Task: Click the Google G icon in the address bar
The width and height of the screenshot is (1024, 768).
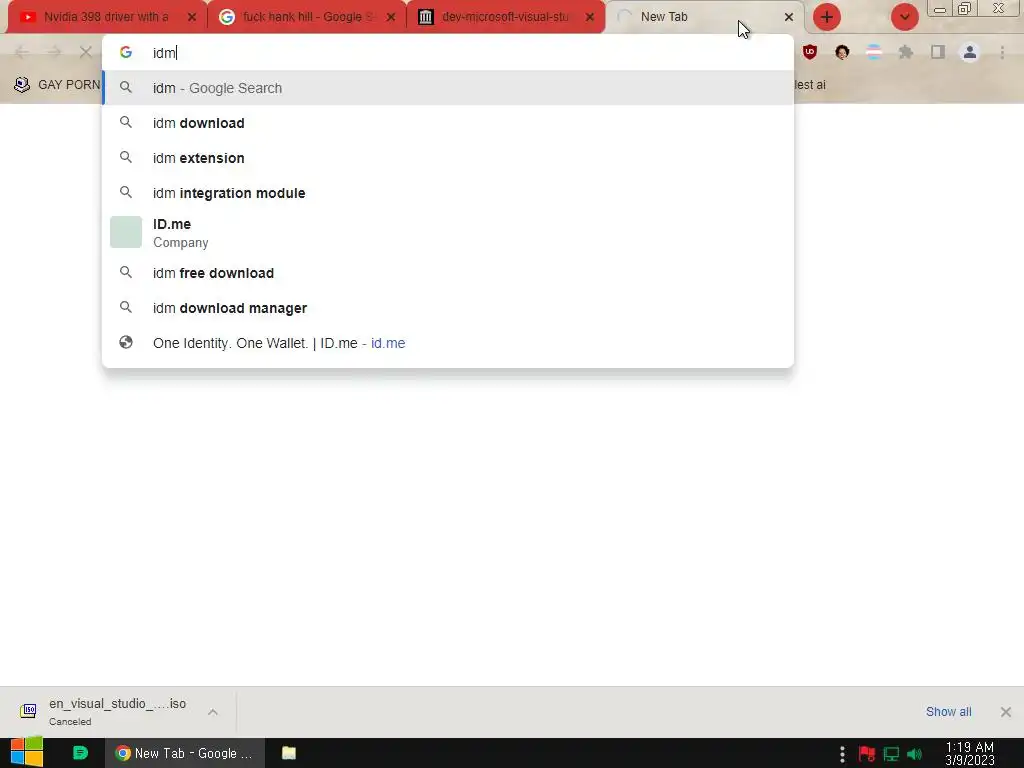Action: click(x=126, y=52)
